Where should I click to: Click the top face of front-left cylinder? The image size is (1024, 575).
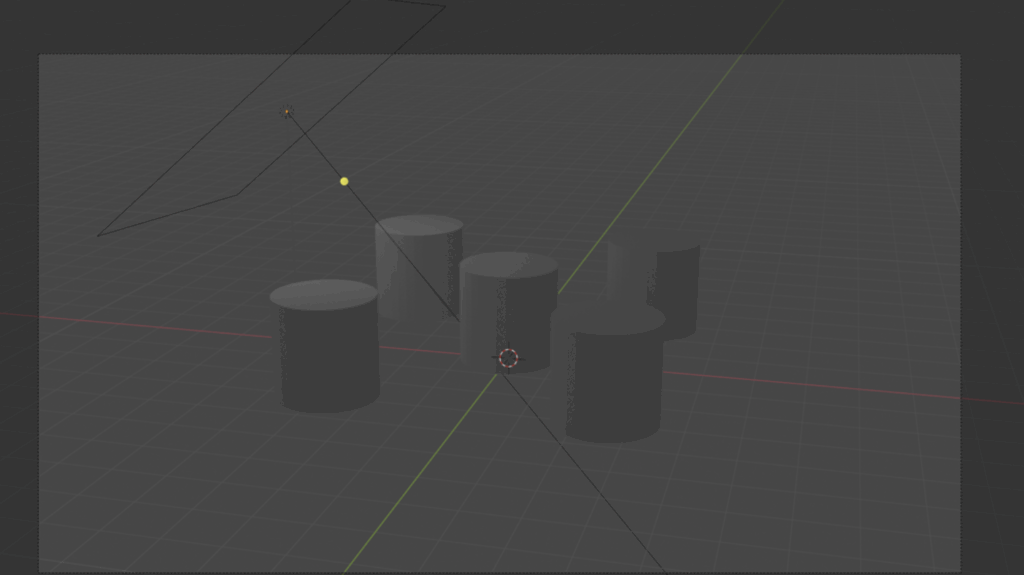(323, 294)
